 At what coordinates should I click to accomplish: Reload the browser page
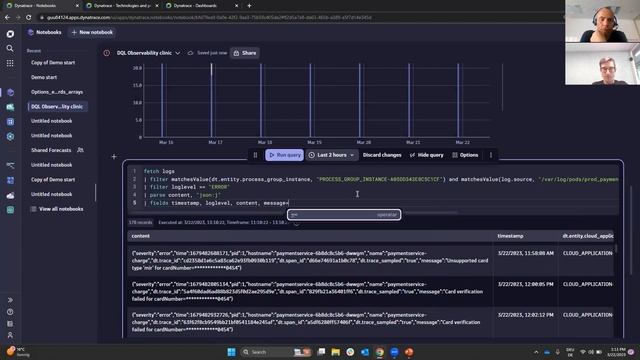tap(29, 18)
